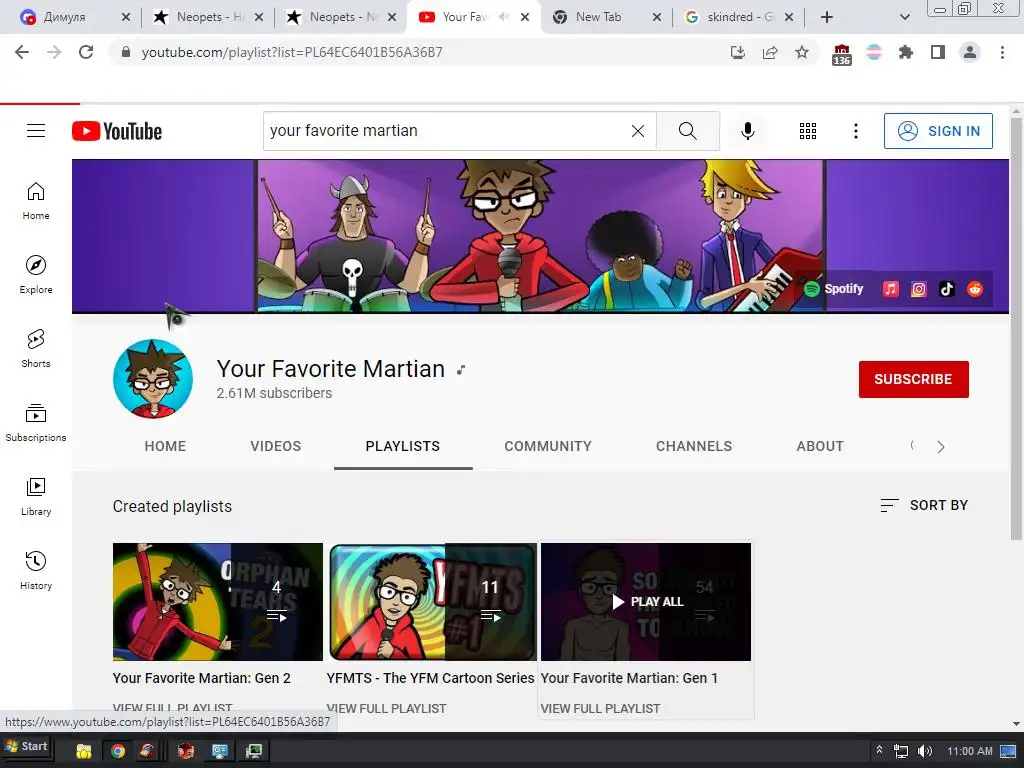The height and width of the screenshot is (768, 1024).
Task: Bookmark this page with star icon
Action: pos(802,52)
